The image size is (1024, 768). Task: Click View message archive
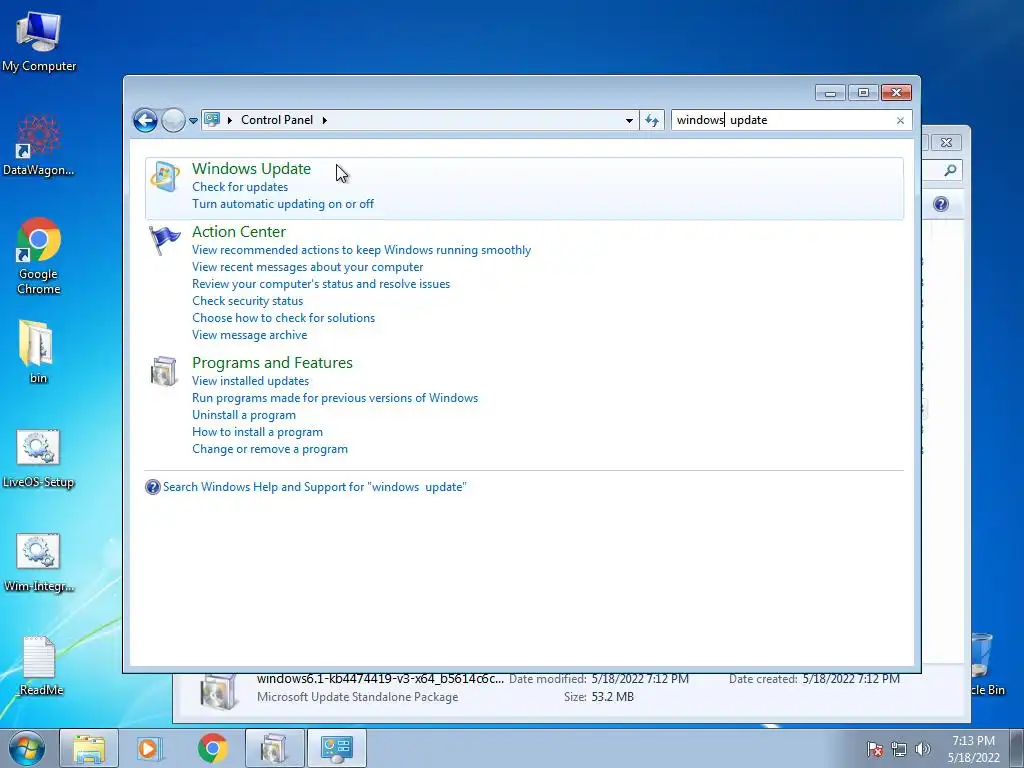coord(249,335)
